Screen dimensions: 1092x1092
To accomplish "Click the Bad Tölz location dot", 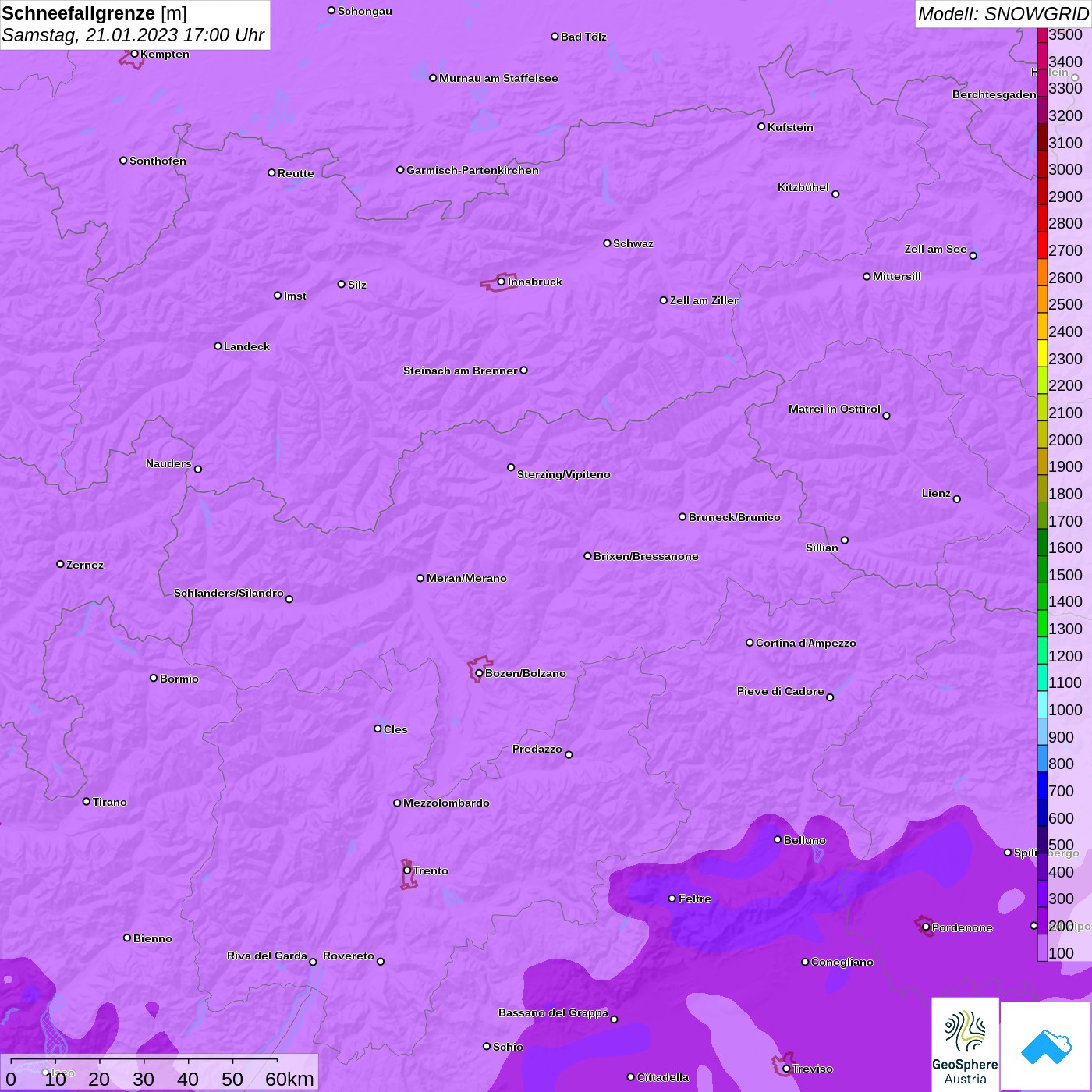I will [x=555, y=36].
